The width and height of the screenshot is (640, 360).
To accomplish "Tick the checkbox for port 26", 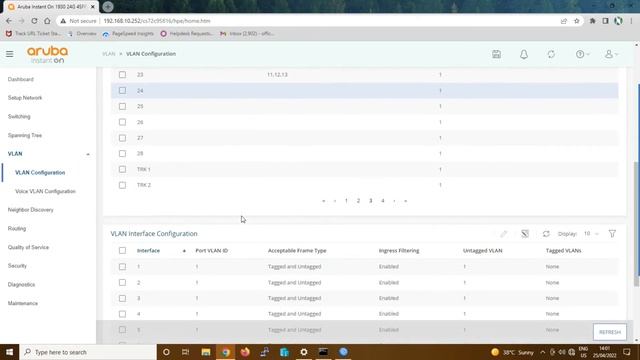I will point(122,122).
